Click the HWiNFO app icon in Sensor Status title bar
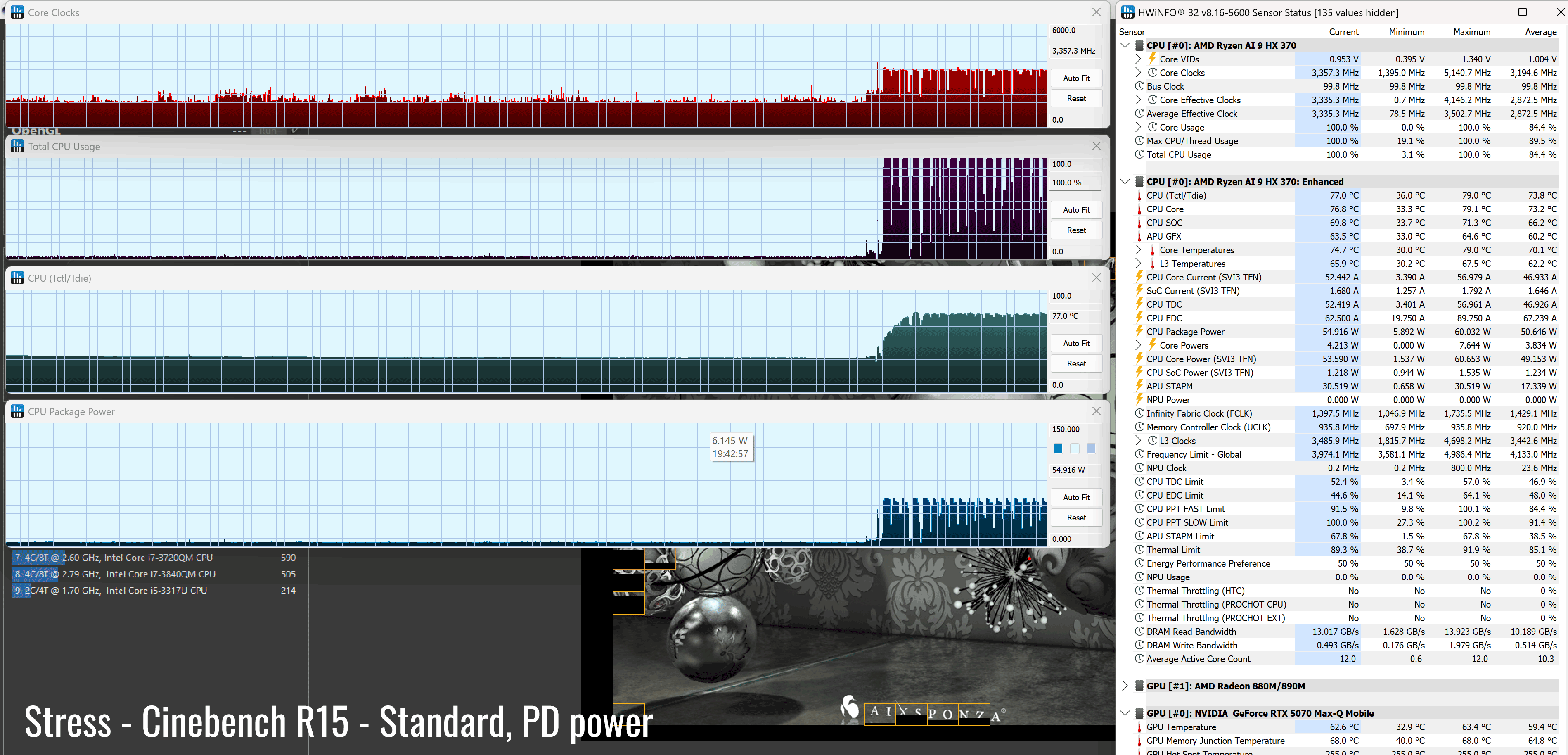 tap(1128, 12)
